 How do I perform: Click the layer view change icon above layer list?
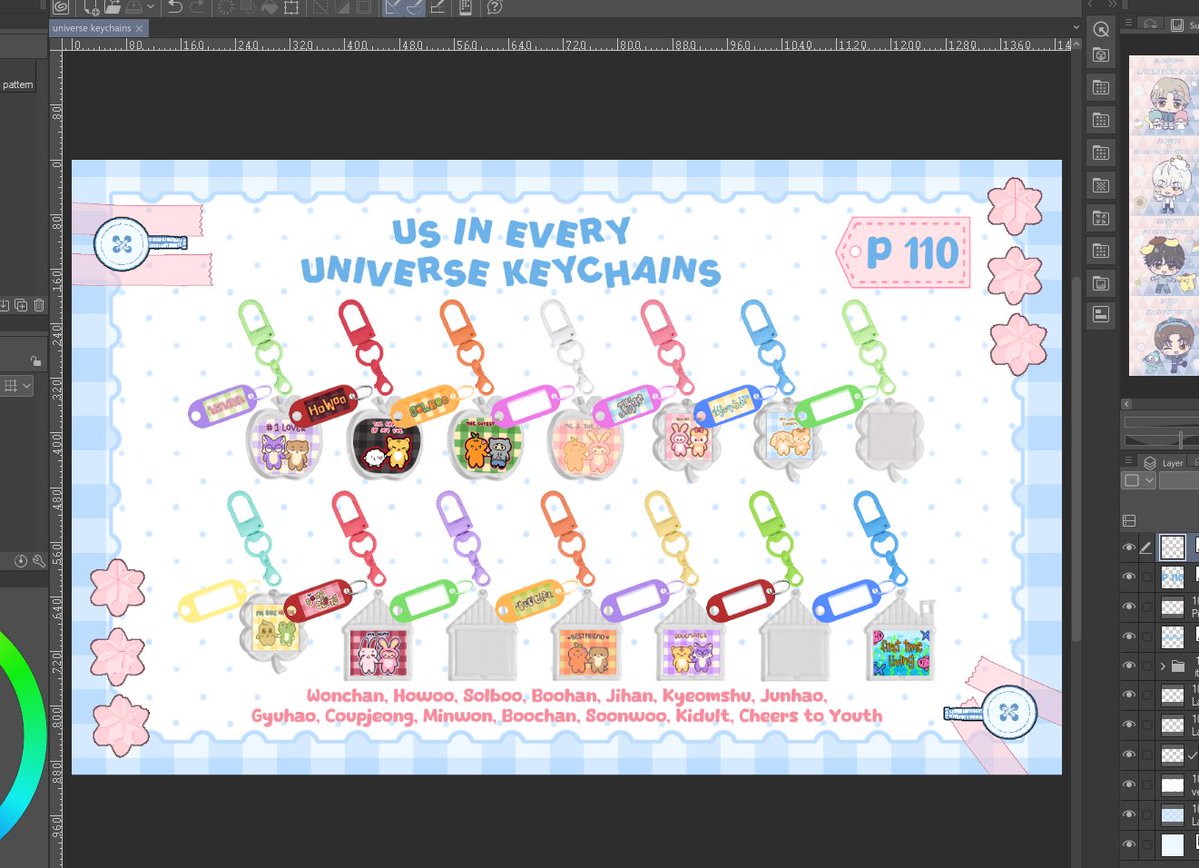point(1129,521)
